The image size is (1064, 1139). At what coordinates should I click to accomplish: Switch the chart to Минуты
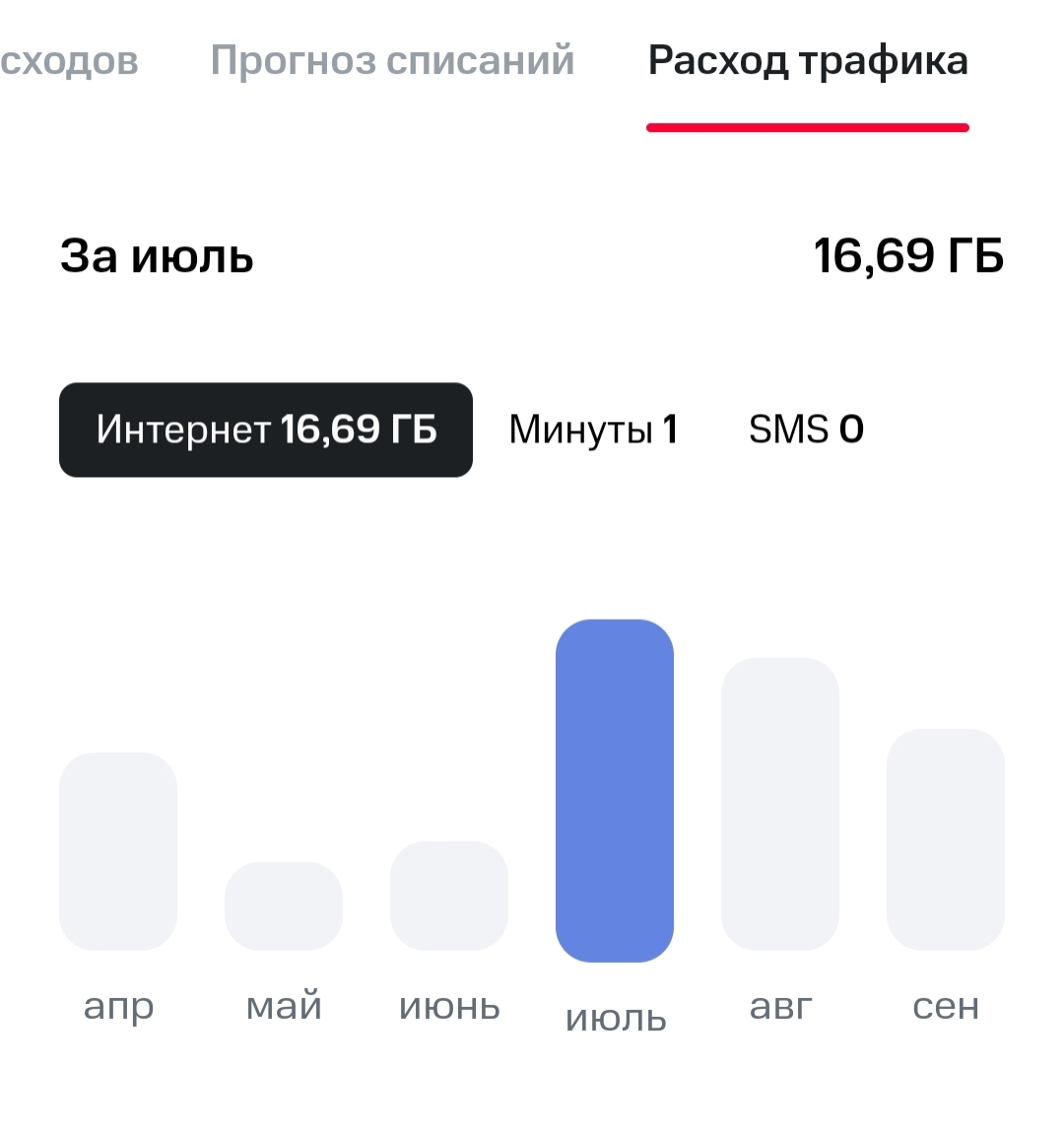click(x=593, y=430)
